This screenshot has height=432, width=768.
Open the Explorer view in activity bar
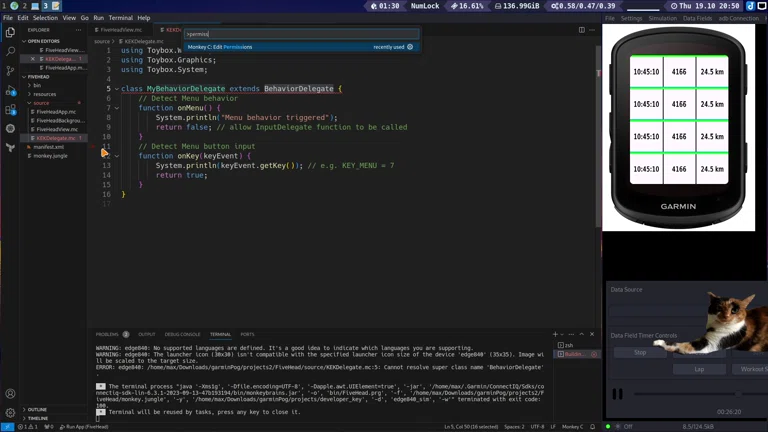[x=10, y=32]
